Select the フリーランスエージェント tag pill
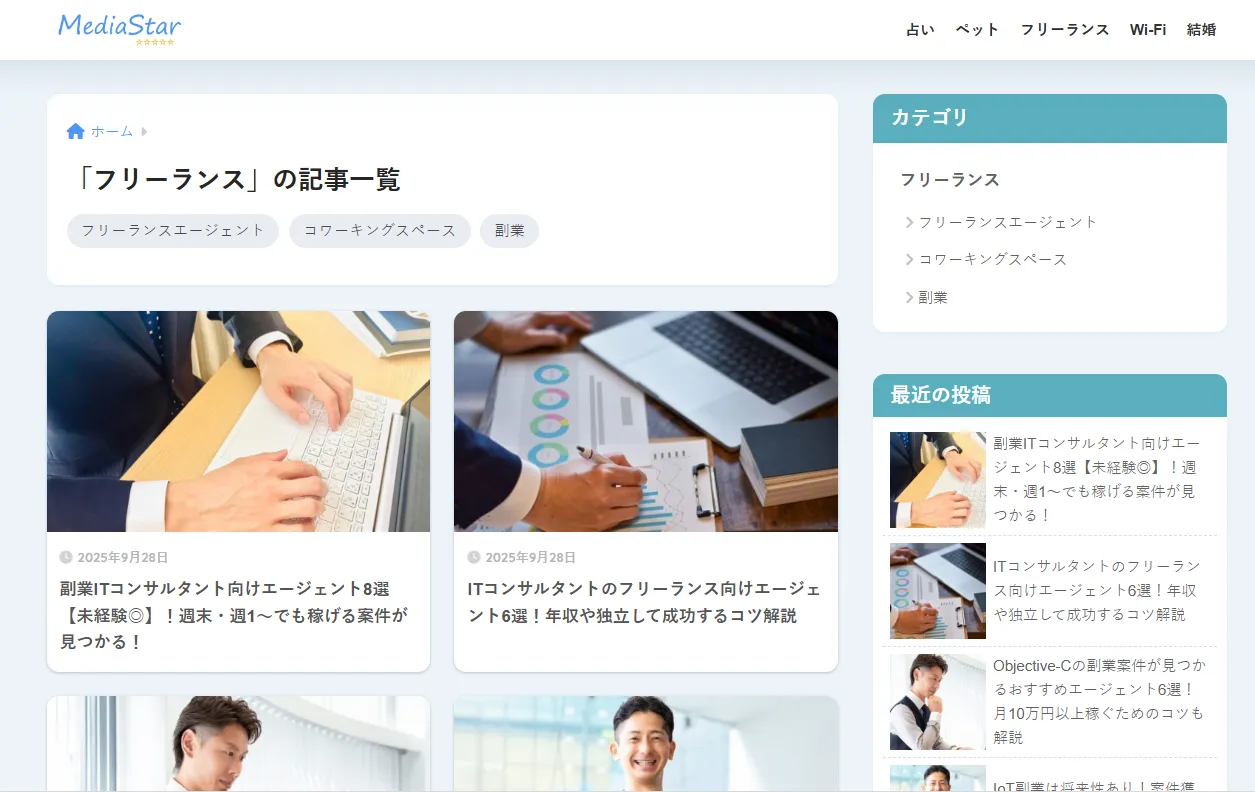The image size is (1255, 792). pyautogui.click(x=173, y=230)
